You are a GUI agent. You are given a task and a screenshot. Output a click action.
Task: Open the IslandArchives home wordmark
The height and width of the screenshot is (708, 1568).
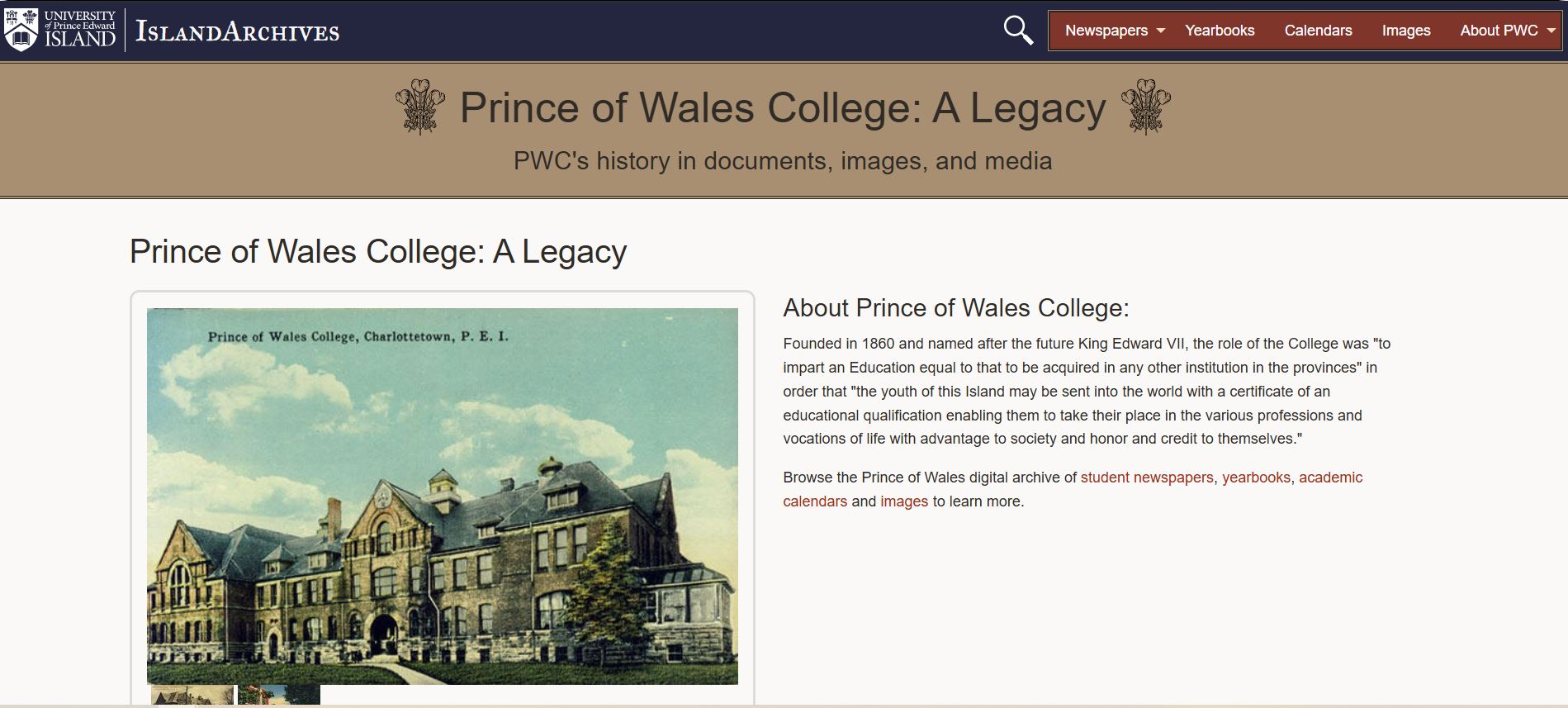[x=237, y=31]
